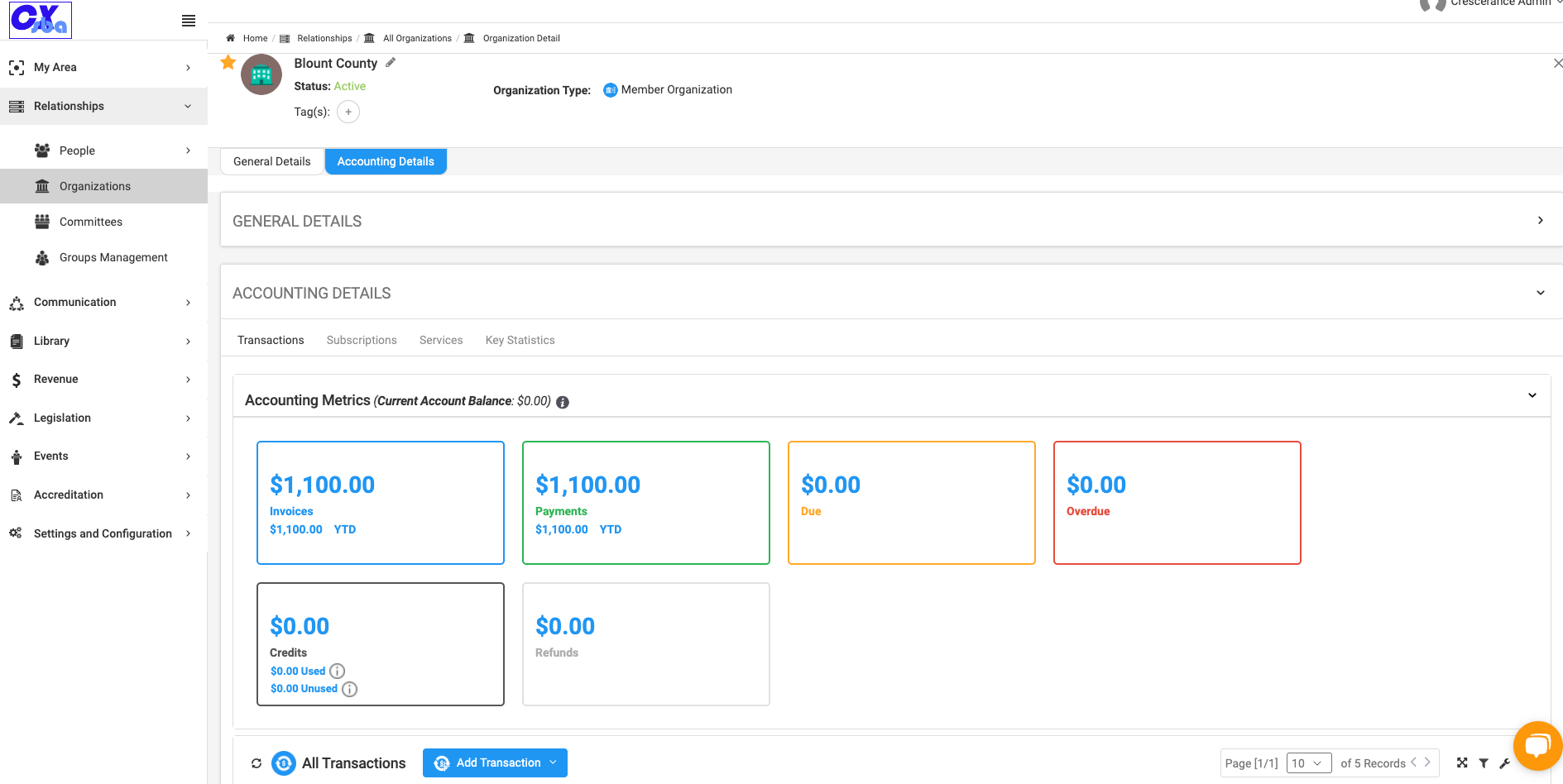The image size is (1563, 784).
Task: Refresh the All Transactions list
Action: [x=257, y=763]
